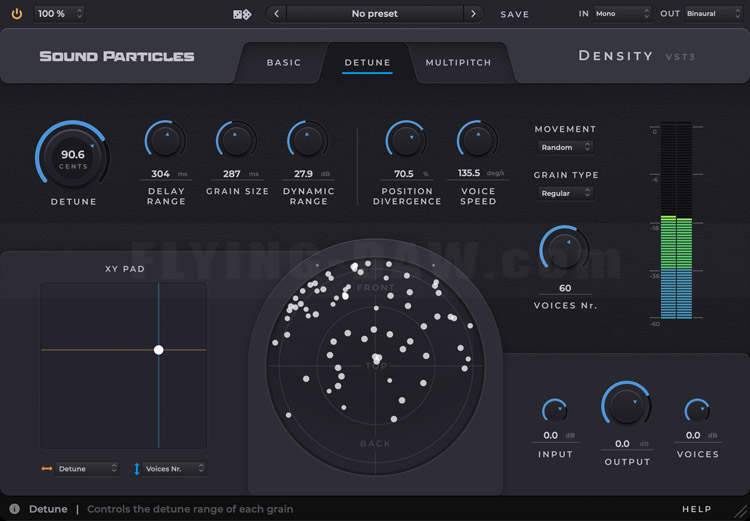Click the XY pad white handle
The height and width of the screenshot is (521, 750).
158,350
